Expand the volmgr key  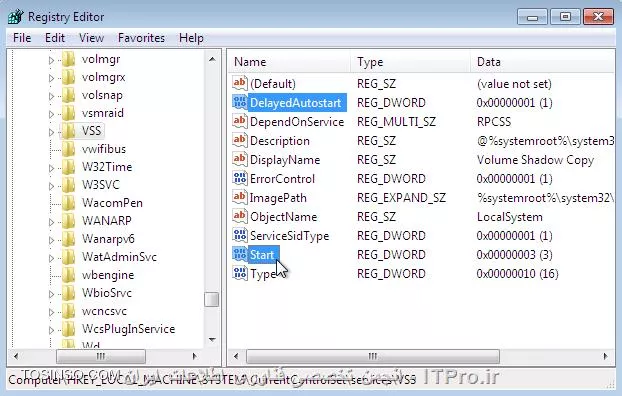(51, 60)
